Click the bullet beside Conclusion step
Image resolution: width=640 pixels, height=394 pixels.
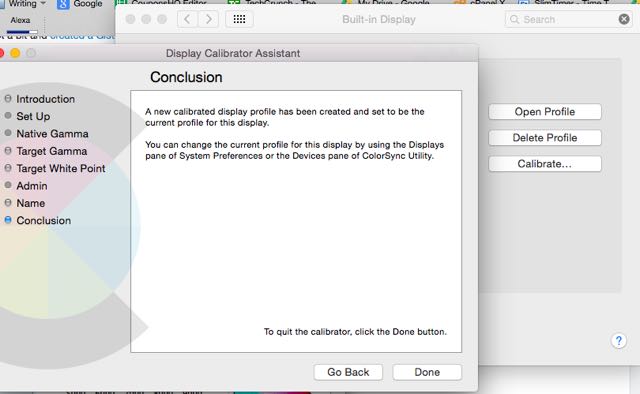coord(8,220)
